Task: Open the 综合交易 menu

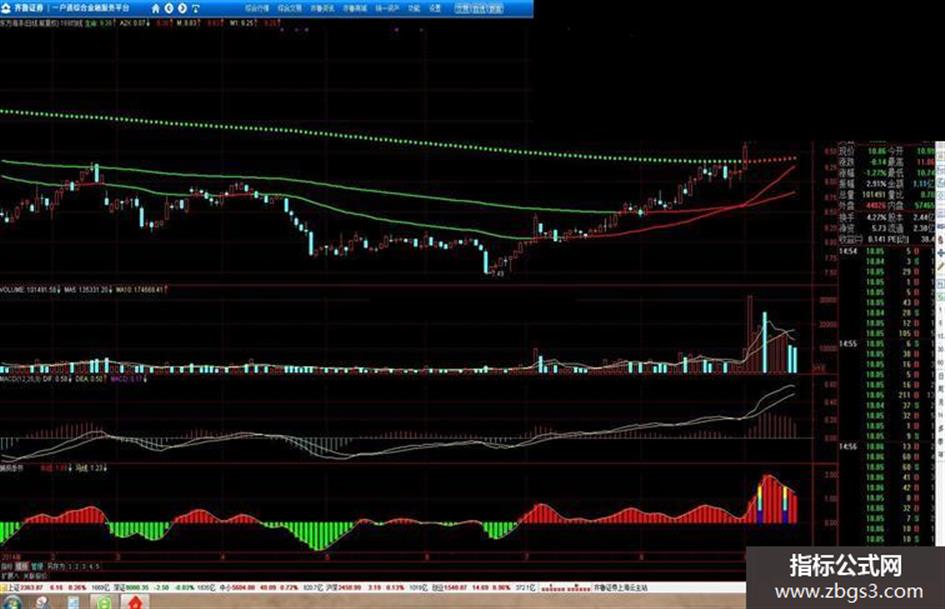Action: coord(290,8)
